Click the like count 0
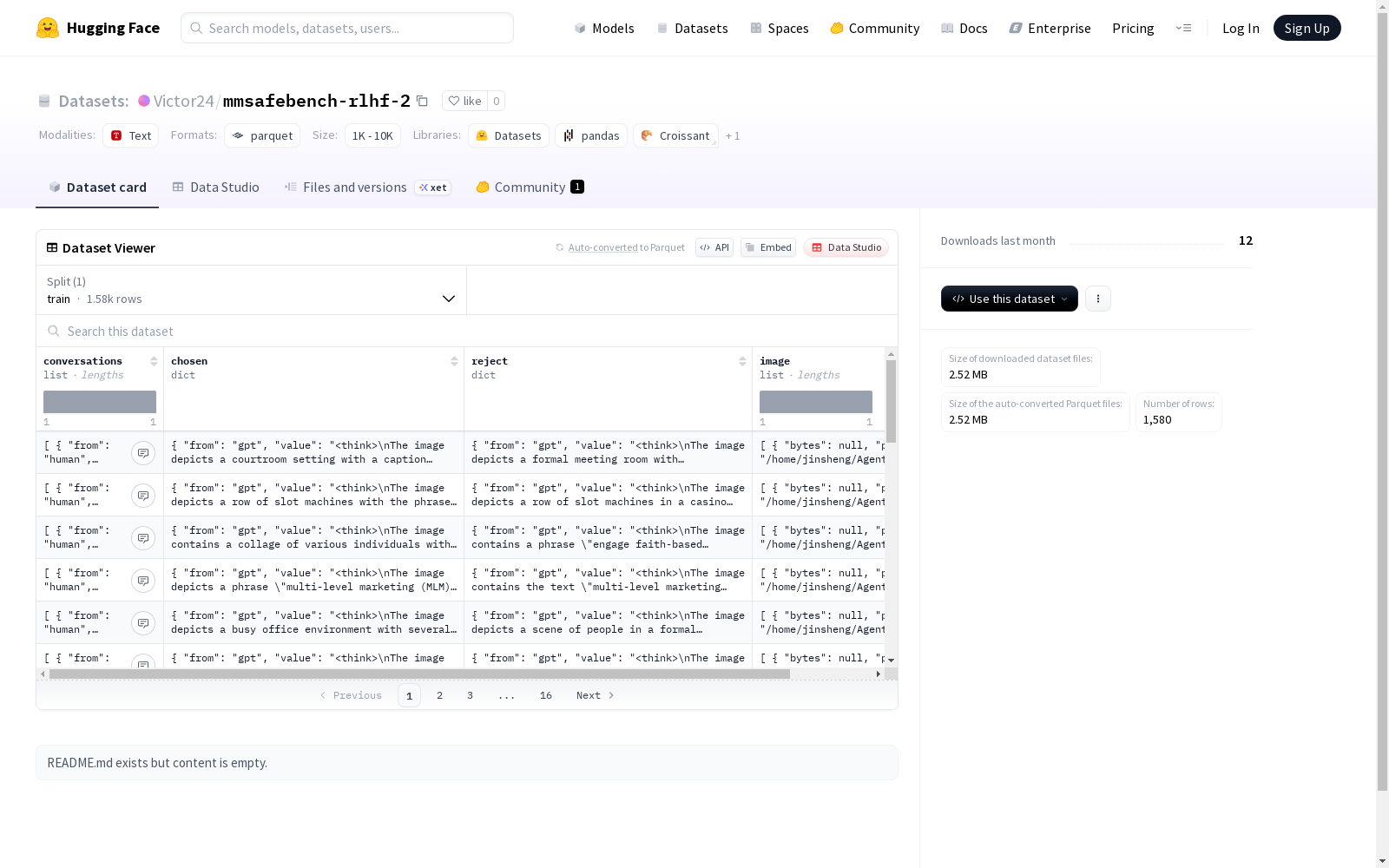1389x868 pixels. [x=497, y=101]
